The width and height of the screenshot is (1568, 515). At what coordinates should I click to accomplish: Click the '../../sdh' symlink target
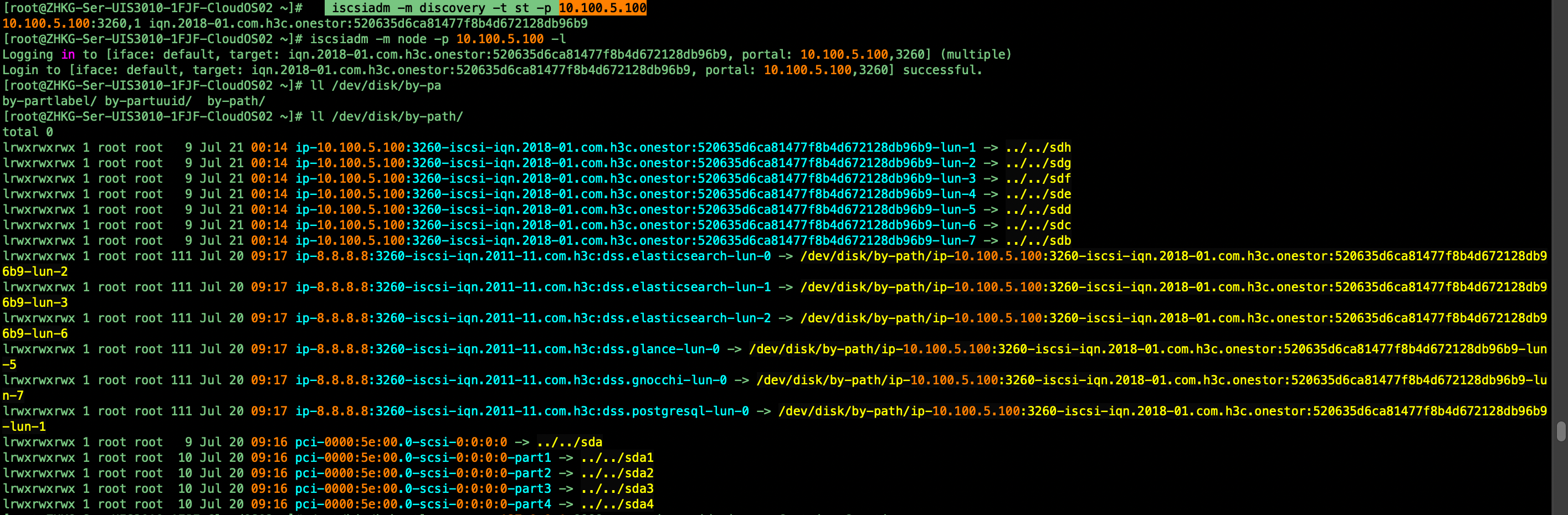1038,148
